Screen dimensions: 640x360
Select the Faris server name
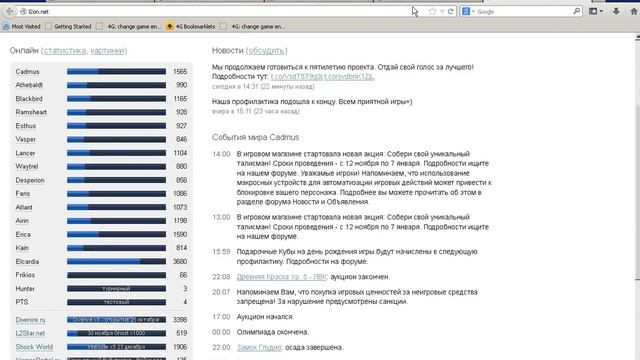(x=23, y=193)
